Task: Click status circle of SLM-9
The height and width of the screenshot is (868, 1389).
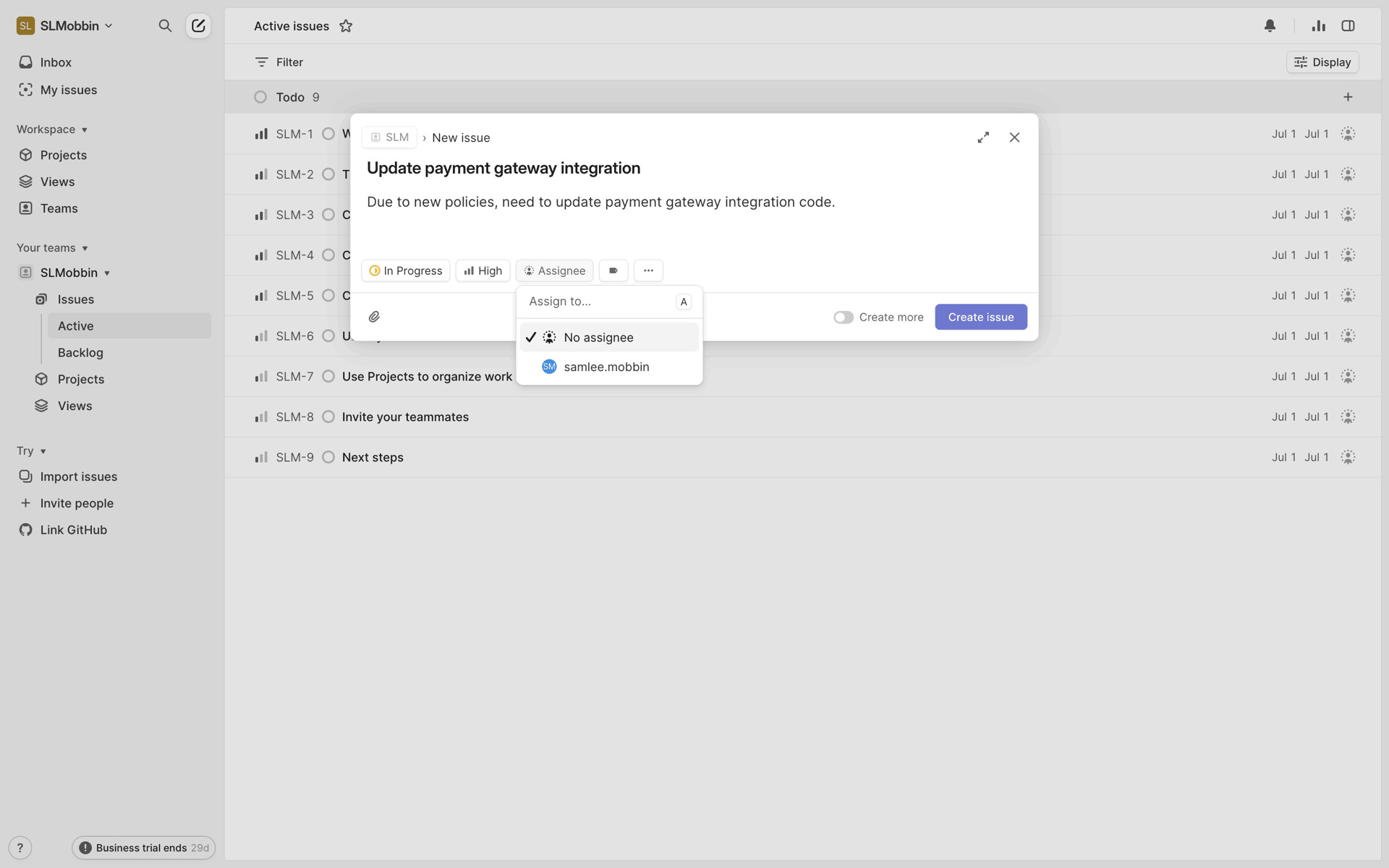Action: click(x=328, y=457)
